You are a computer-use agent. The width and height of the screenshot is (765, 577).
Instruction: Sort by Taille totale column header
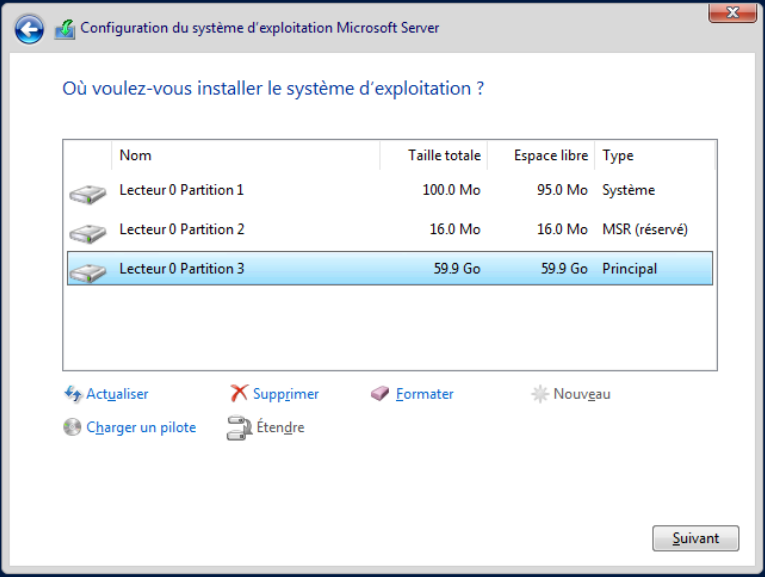[x=443, y=155]
